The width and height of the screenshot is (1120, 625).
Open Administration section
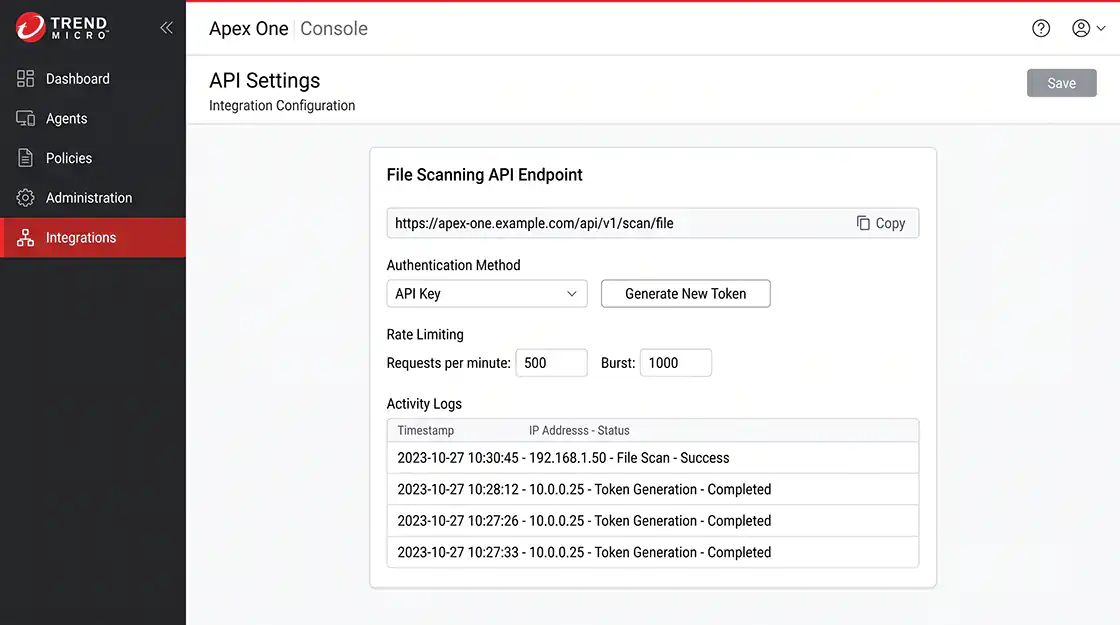pos(93,198)
